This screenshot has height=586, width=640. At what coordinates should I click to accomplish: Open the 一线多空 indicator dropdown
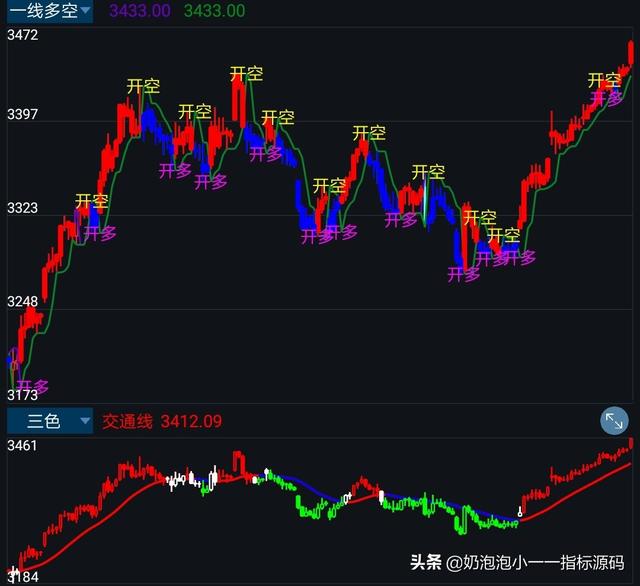[50, 11]
